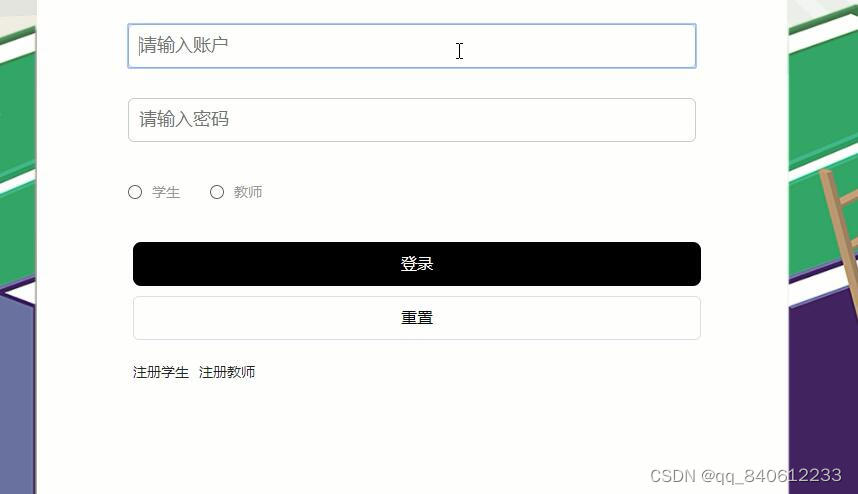858x494 pixels.
Task: Choose student role circle before 学生
Action: pyautogui.click(x=135, y=192)
